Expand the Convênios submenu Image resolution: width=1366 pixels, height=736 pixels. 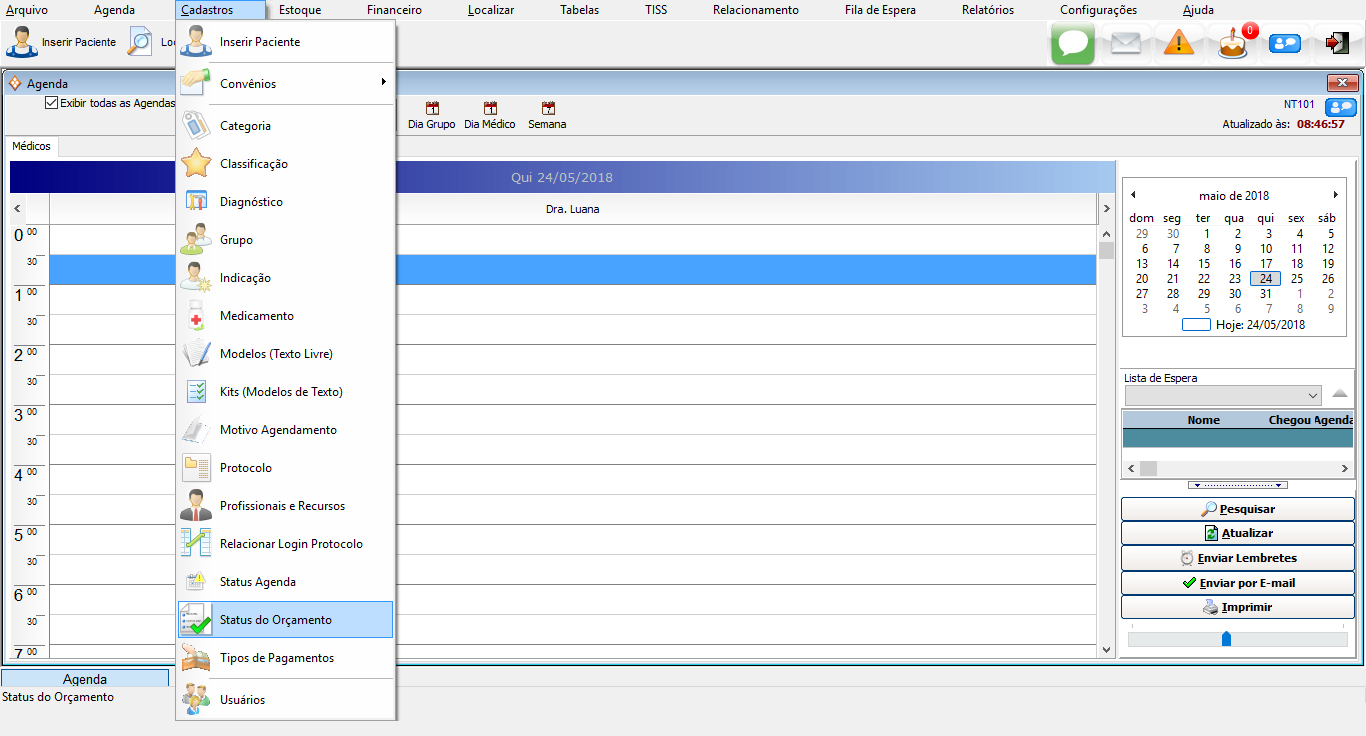(285, 84)
